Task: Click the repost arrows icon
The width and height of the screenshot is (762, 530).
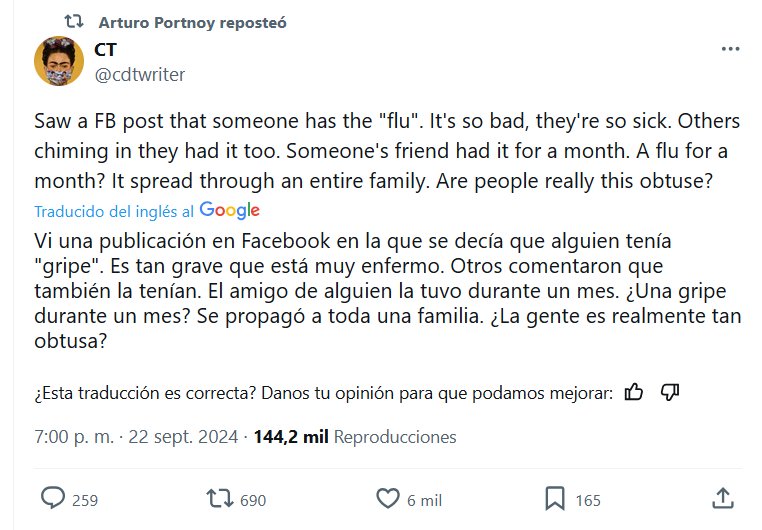Action: [217, 498]
